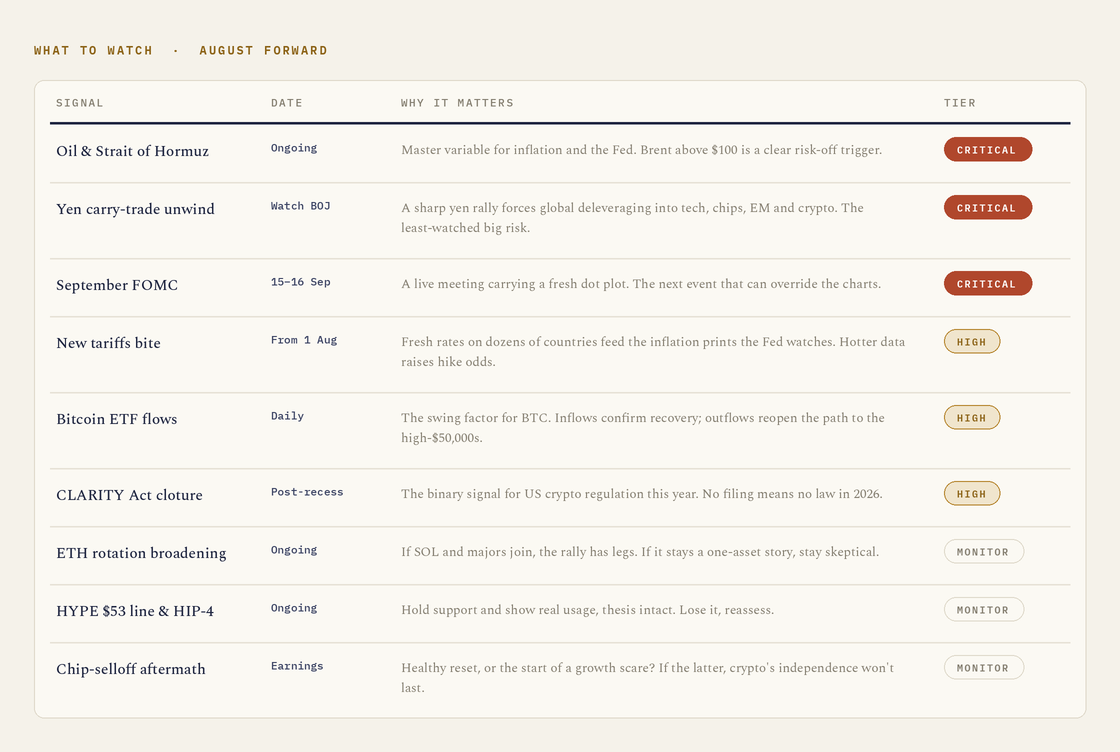Click the 'Healthy reset, or the start' description

647,677
